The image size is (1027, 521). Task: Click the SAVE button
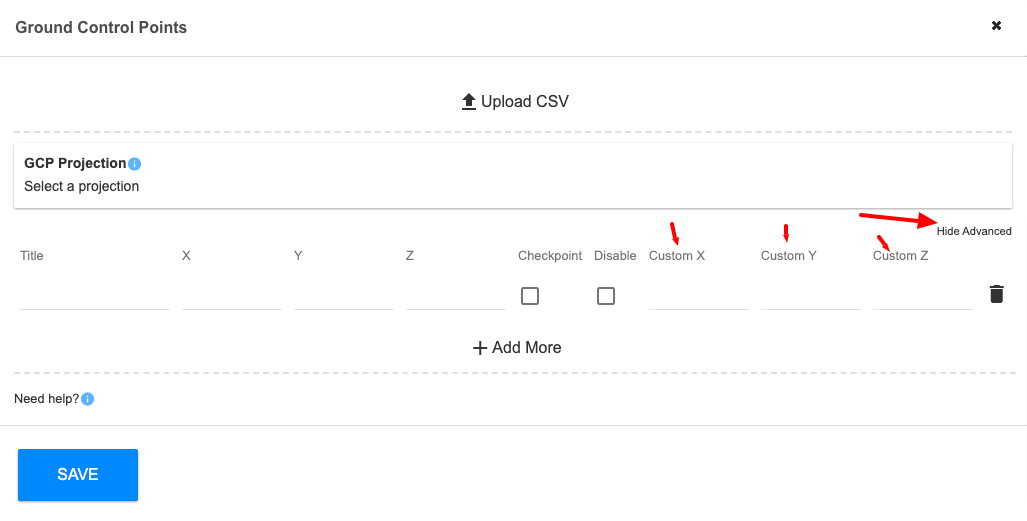pyautogui.click(x=78, y=474)
